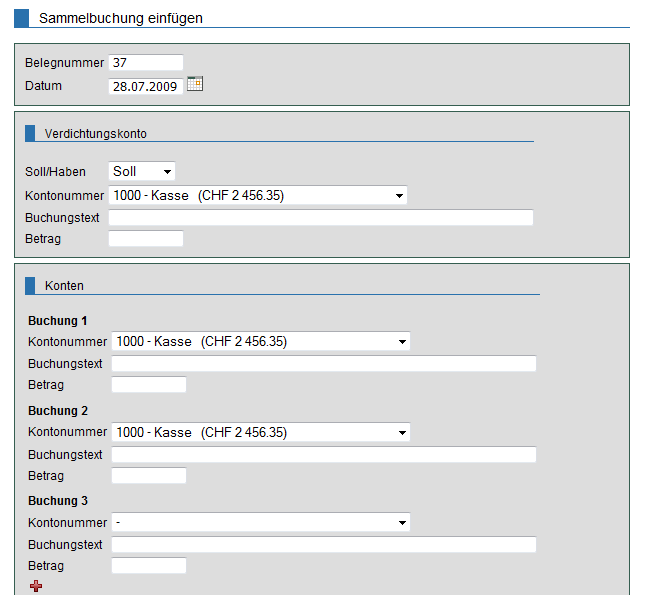This screenshot has width=649, height=595.
Task: Focus Buchung 2 Buchungstext field
Action: [323, 455]
